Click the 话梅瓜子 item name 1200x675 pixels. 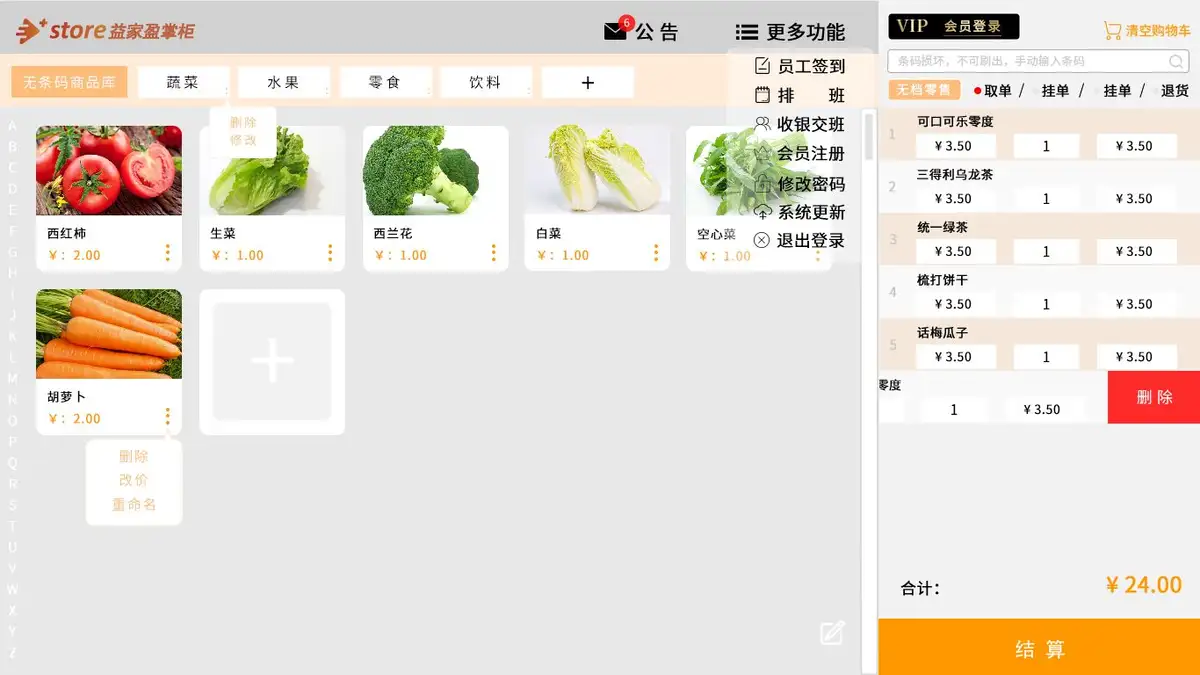(x=942, y=332)
